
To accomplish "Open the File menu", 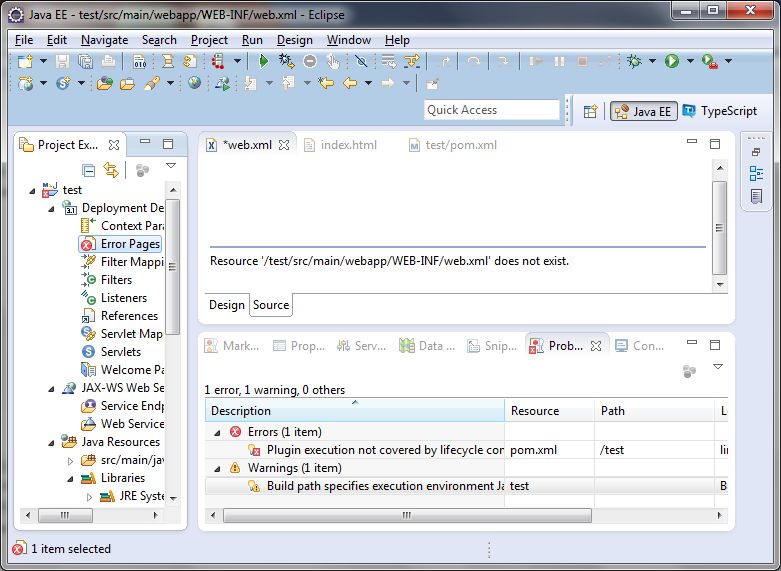I will [x=24, y=40].
